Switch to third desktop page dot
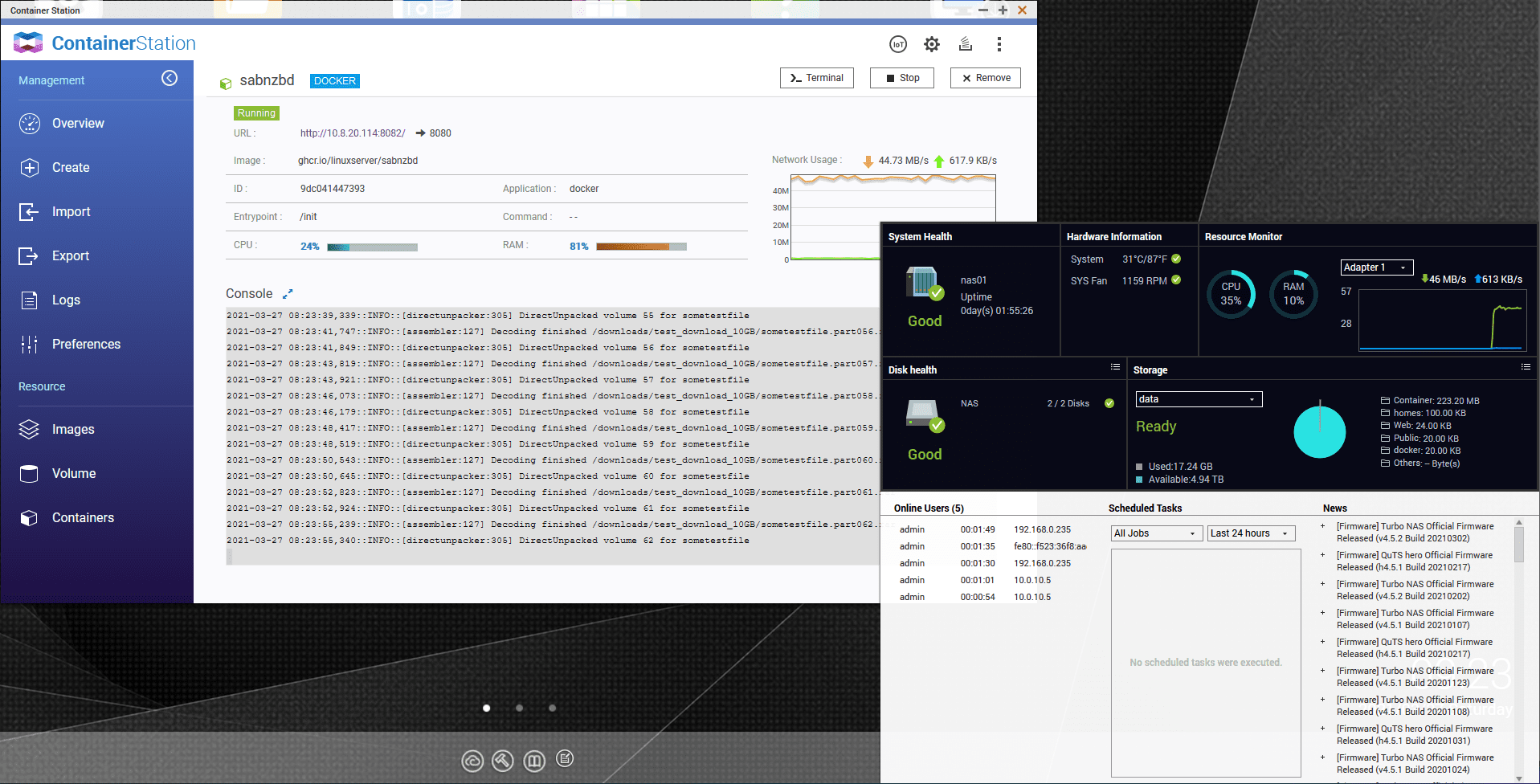 (x=552, y=708)
